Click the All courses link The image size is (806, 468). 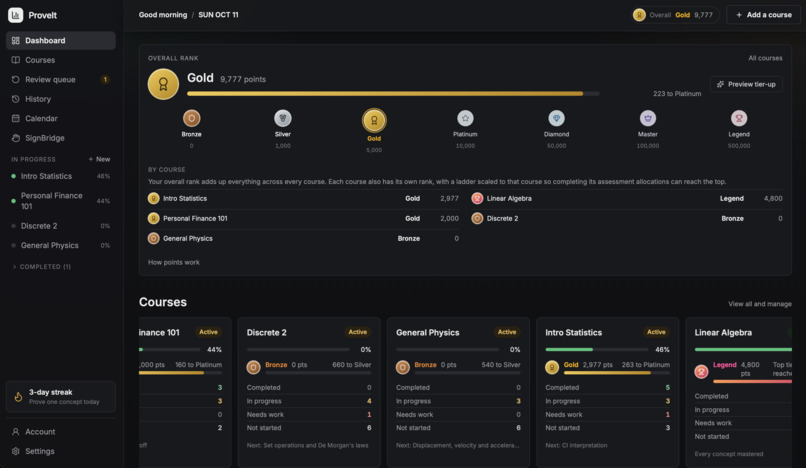point(765,58)
